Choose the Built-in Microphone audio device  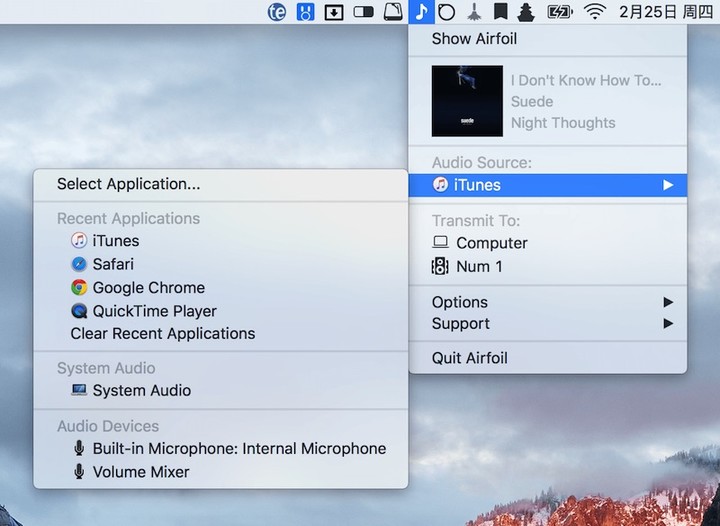[238, 449]
